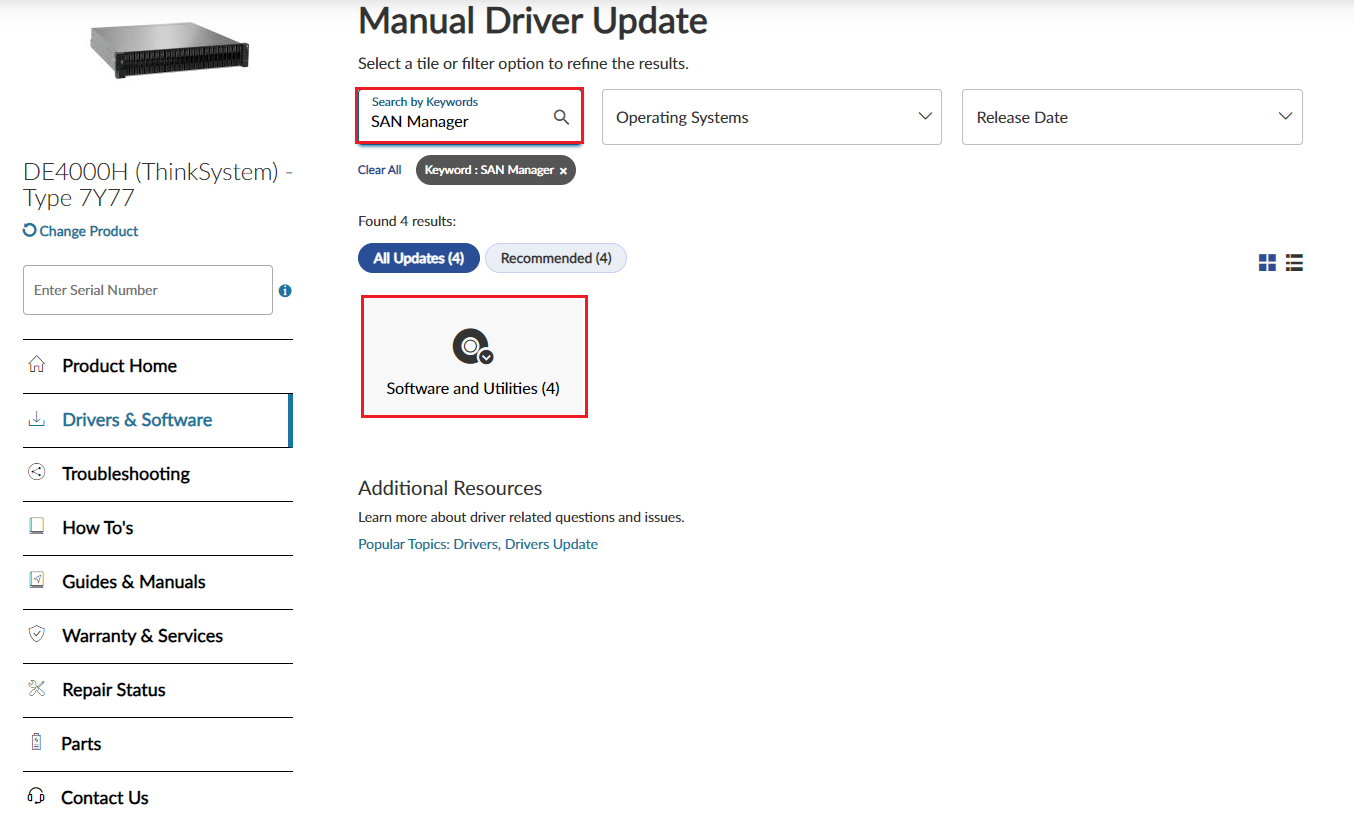Open Product Home menu item

point(158,366)
